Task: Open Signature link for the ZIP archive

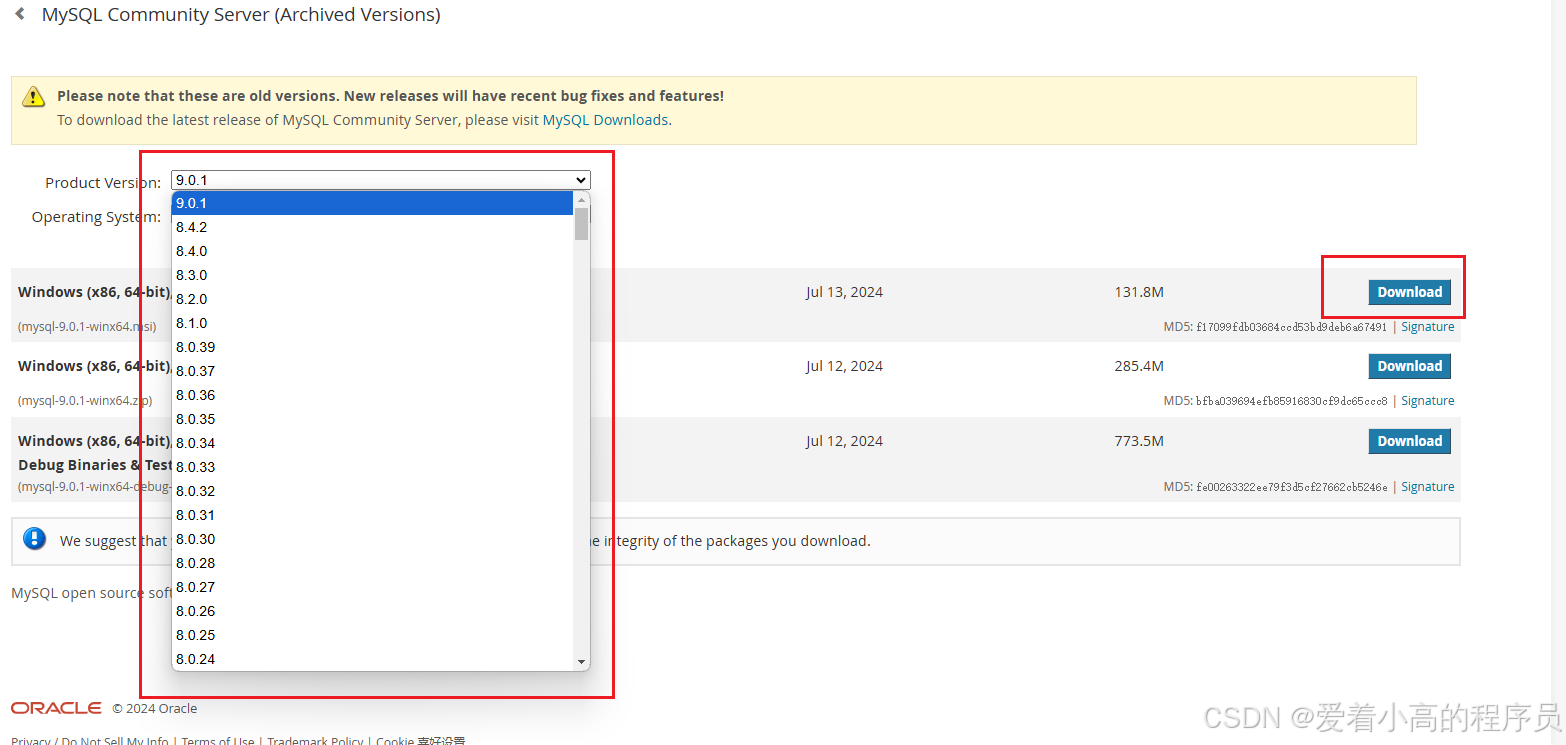Action: pos(1427,401)
